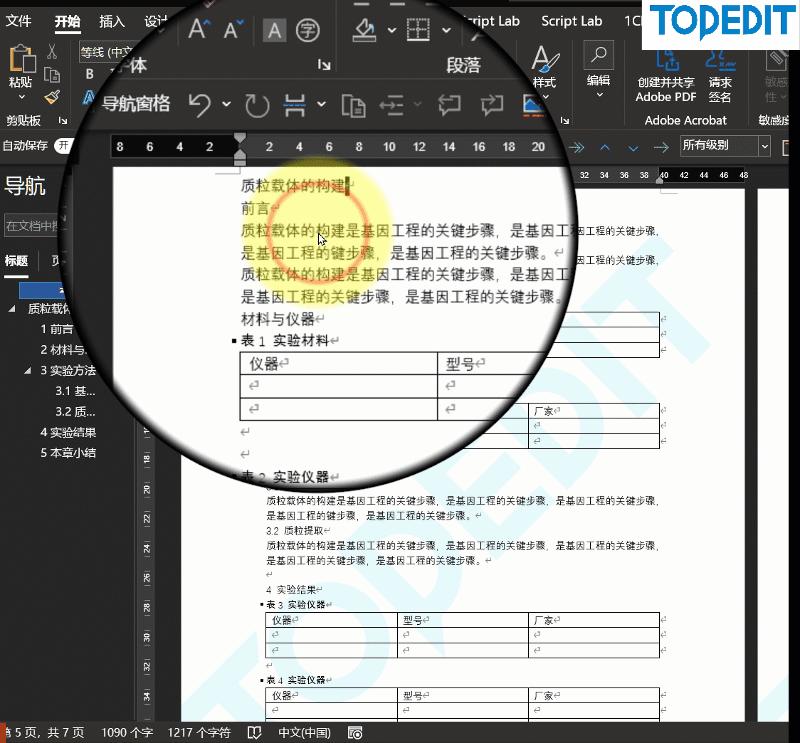Open the 文件 (File) menu
The width and height of the screenshot is (800, 743).
[20, 22]
